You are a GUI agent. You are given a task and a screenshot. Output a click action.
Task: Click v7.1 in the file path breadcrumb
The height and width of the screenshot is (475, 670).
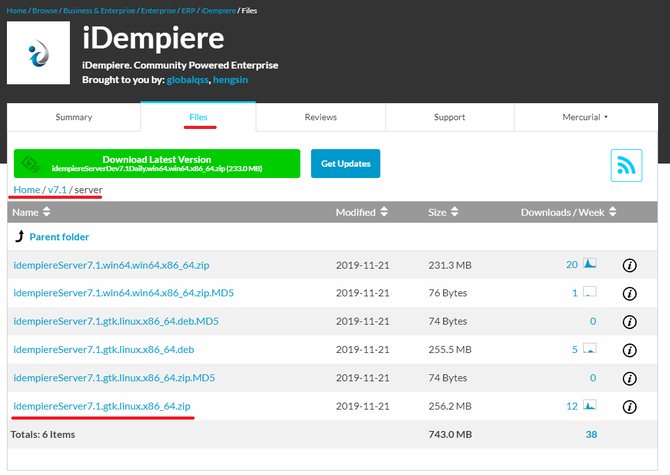[x=57, y=190]
